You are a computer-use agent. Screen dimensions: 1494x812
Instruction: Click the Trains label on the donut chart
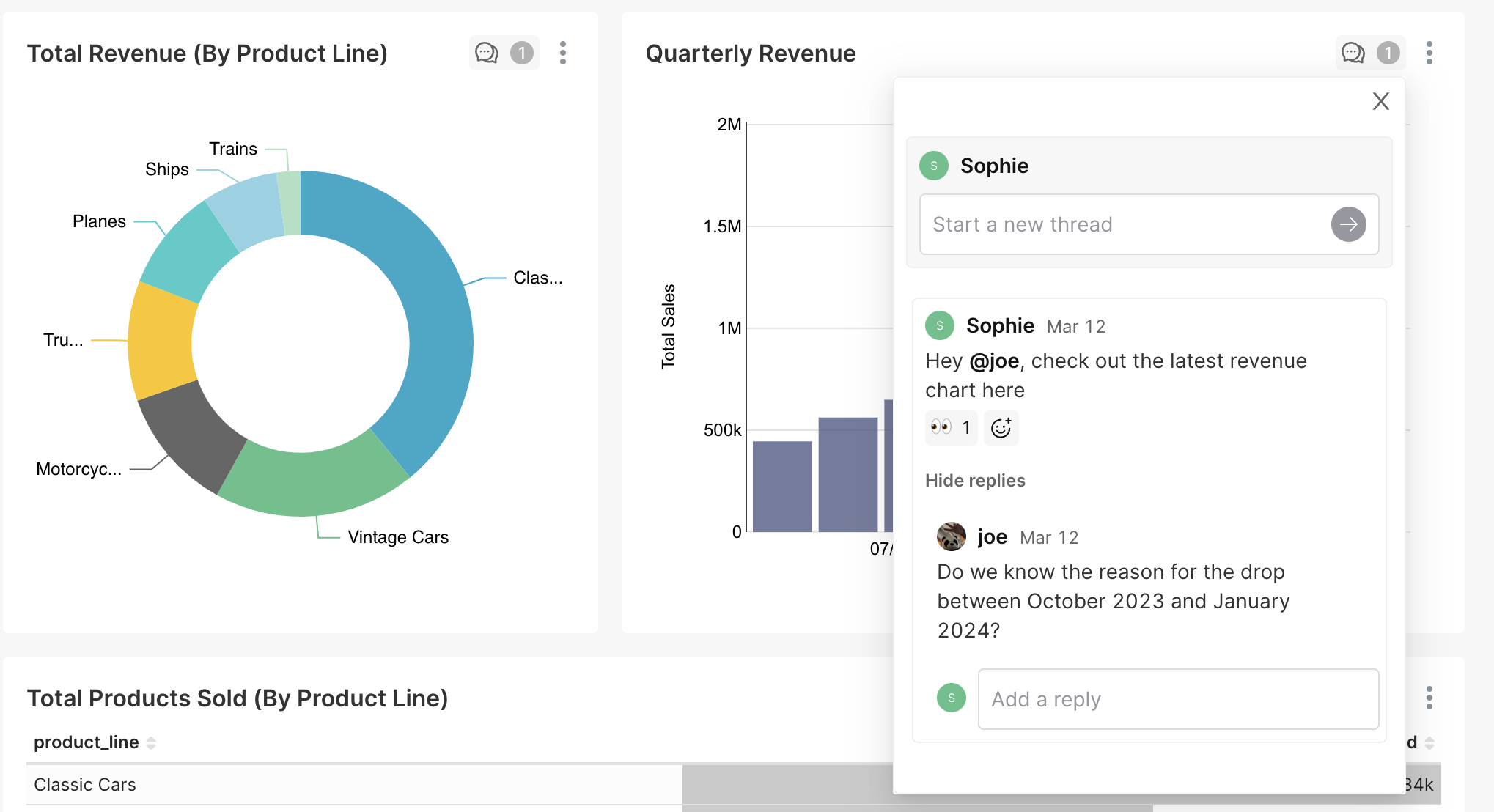tap(233, 149)
